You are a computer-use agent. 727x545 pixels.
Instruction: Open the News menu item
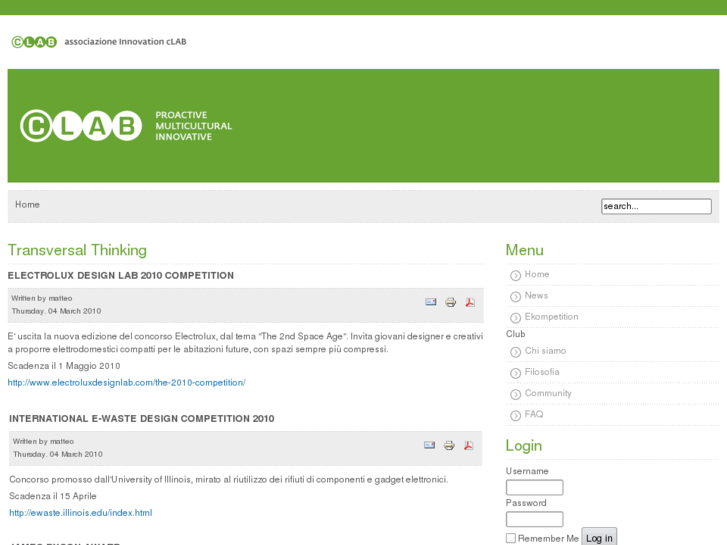coord(536,295)
